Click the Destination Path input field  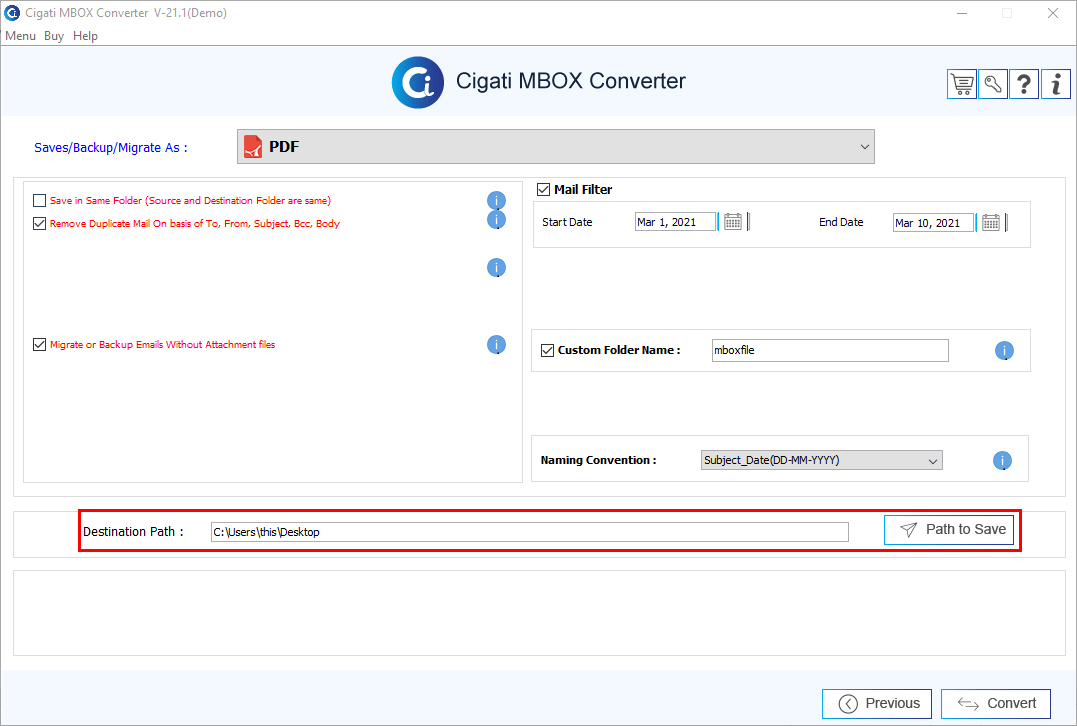pyautogui.click(x=530, y=532)
